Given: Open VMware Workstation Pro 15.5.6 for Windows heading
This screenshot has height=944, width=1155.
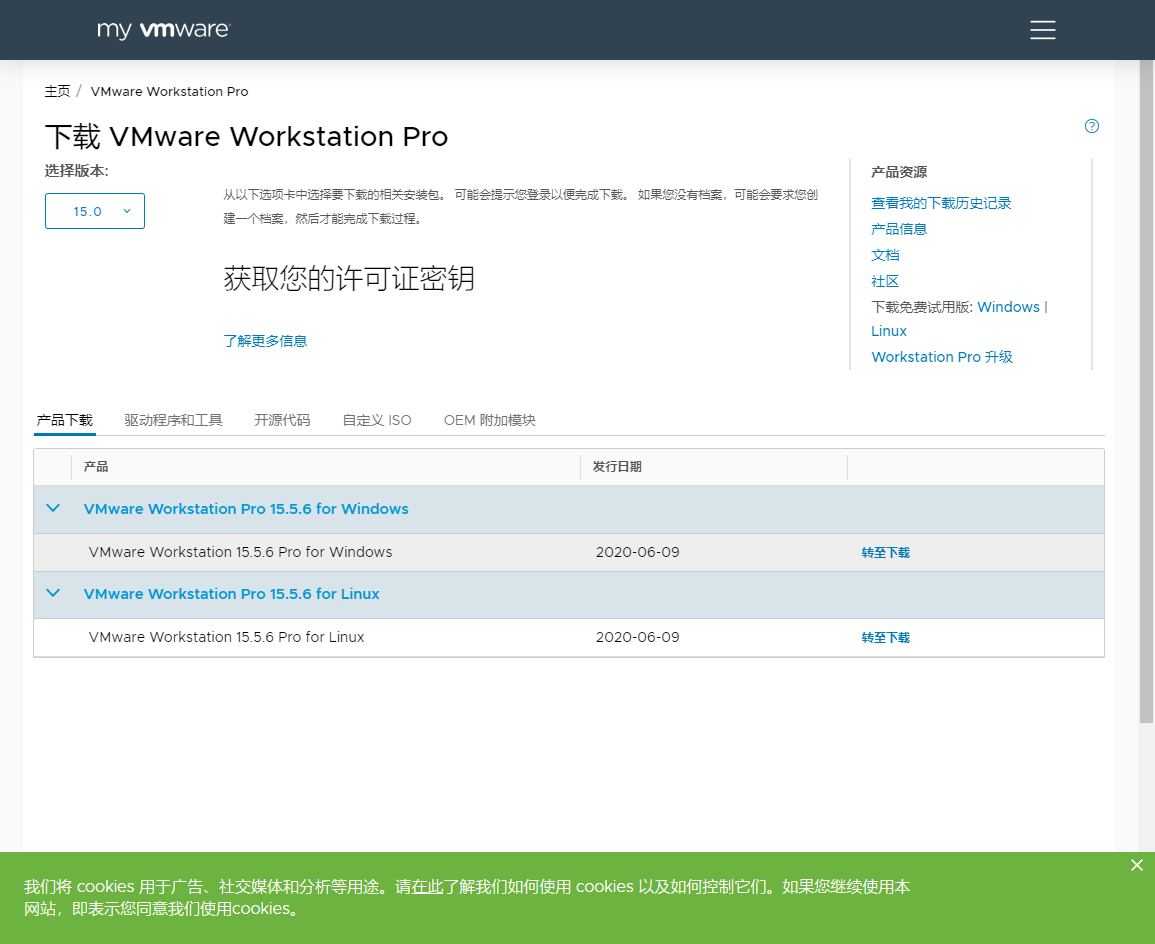Looking at the screenshot, I should pyautogui.click(x=246, y=509).
